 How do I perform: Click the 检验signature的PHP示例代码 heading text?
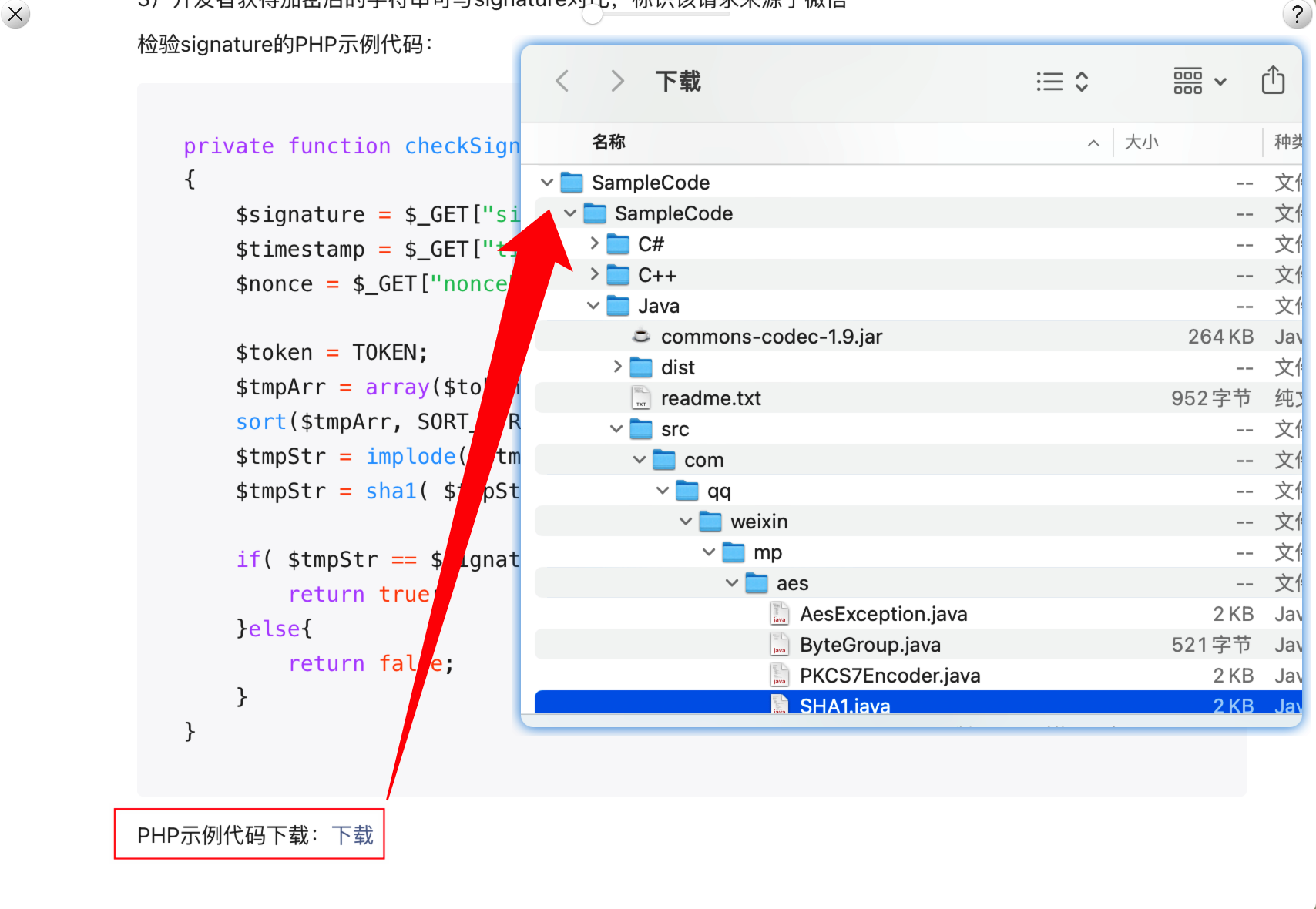tap(285, 44)
